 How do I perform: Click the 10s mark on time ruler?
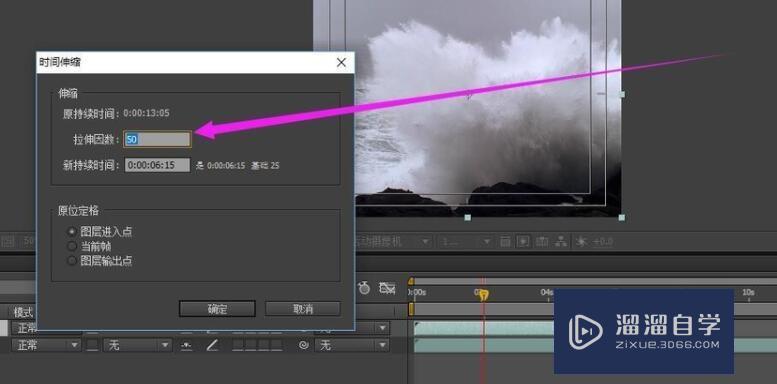pyautogui.click(x=748, y=292)
